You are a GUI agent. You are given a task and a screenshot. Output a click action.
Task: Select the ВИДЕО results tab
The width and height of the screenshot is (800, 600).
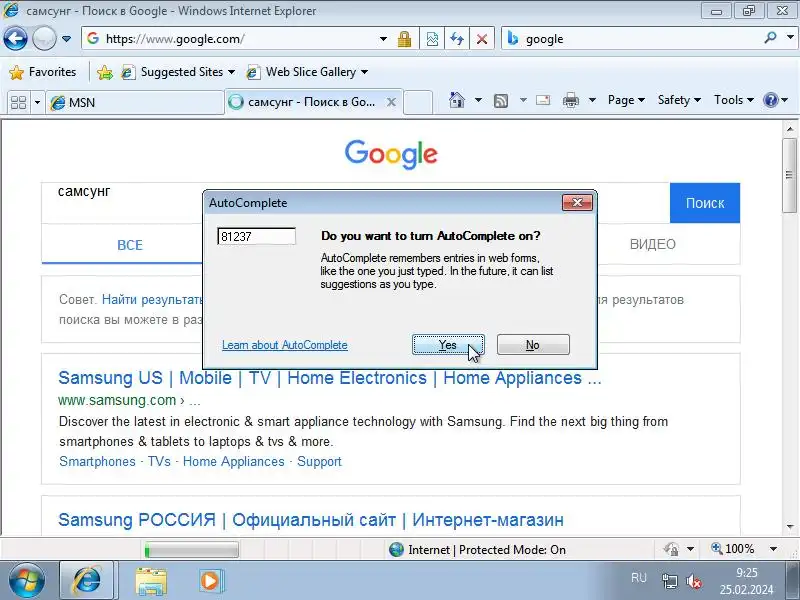pyautogui.click(x=653, y=244)
